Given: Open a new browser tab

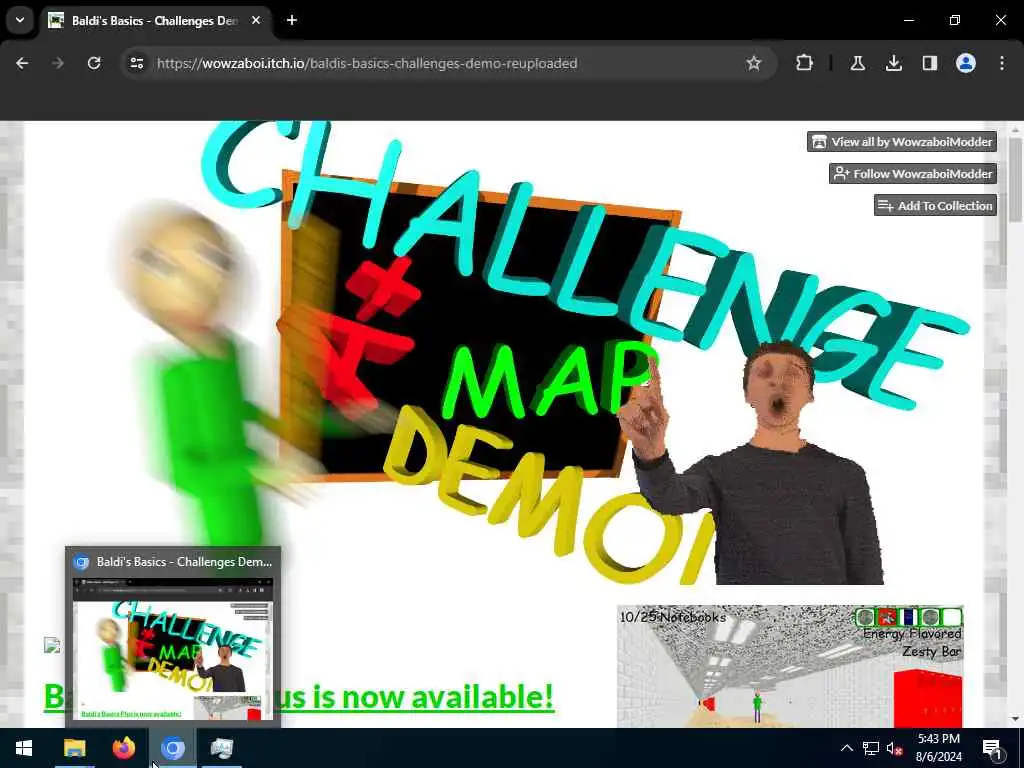Looking at the screenshot, I should (292, 20).
